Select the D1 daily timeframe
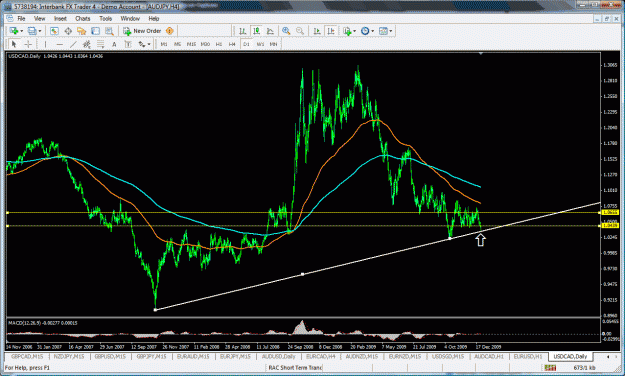 [246, 44]
